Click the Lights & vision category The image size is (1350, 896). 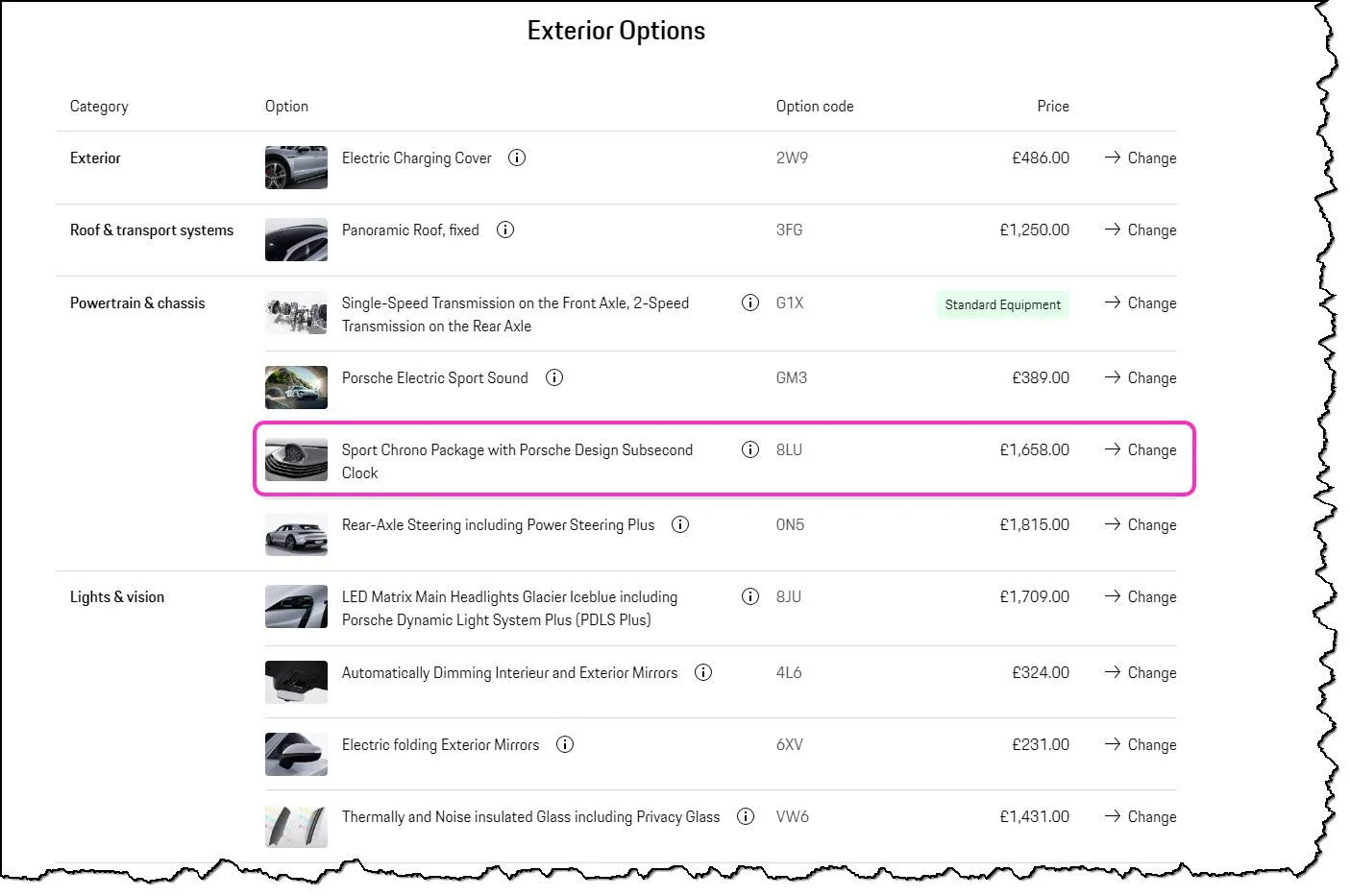(117, 596)
